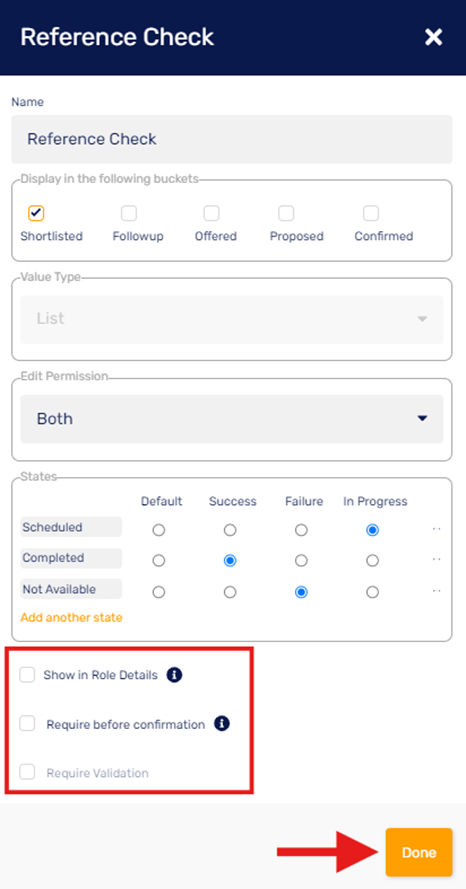Open info icon beside Show in Role Details

(x=175, y=675)
